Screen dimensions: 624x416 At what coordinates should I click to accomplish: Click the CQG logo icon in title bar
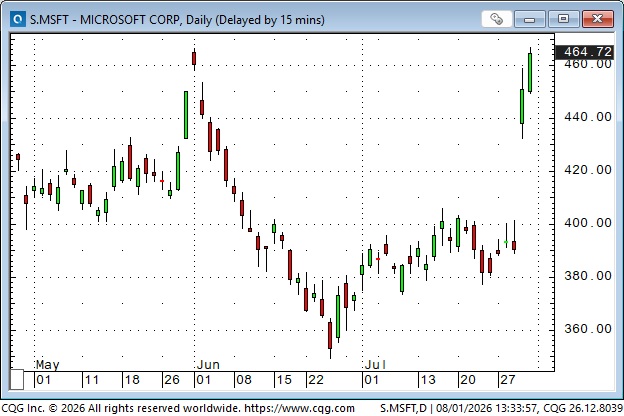point(18,19)
